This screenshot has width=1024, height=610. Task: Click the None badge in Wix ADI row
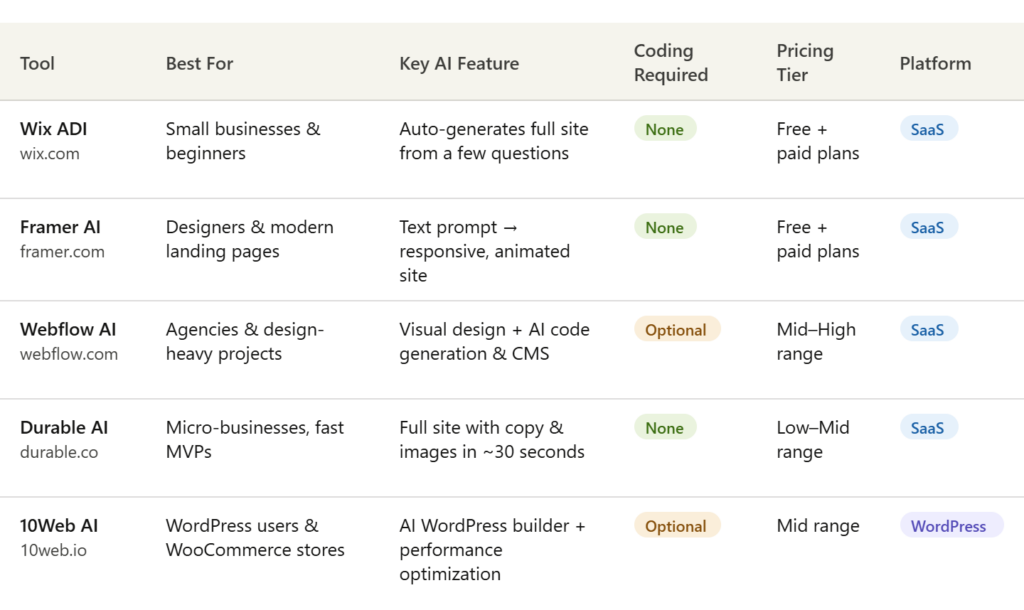665,129
